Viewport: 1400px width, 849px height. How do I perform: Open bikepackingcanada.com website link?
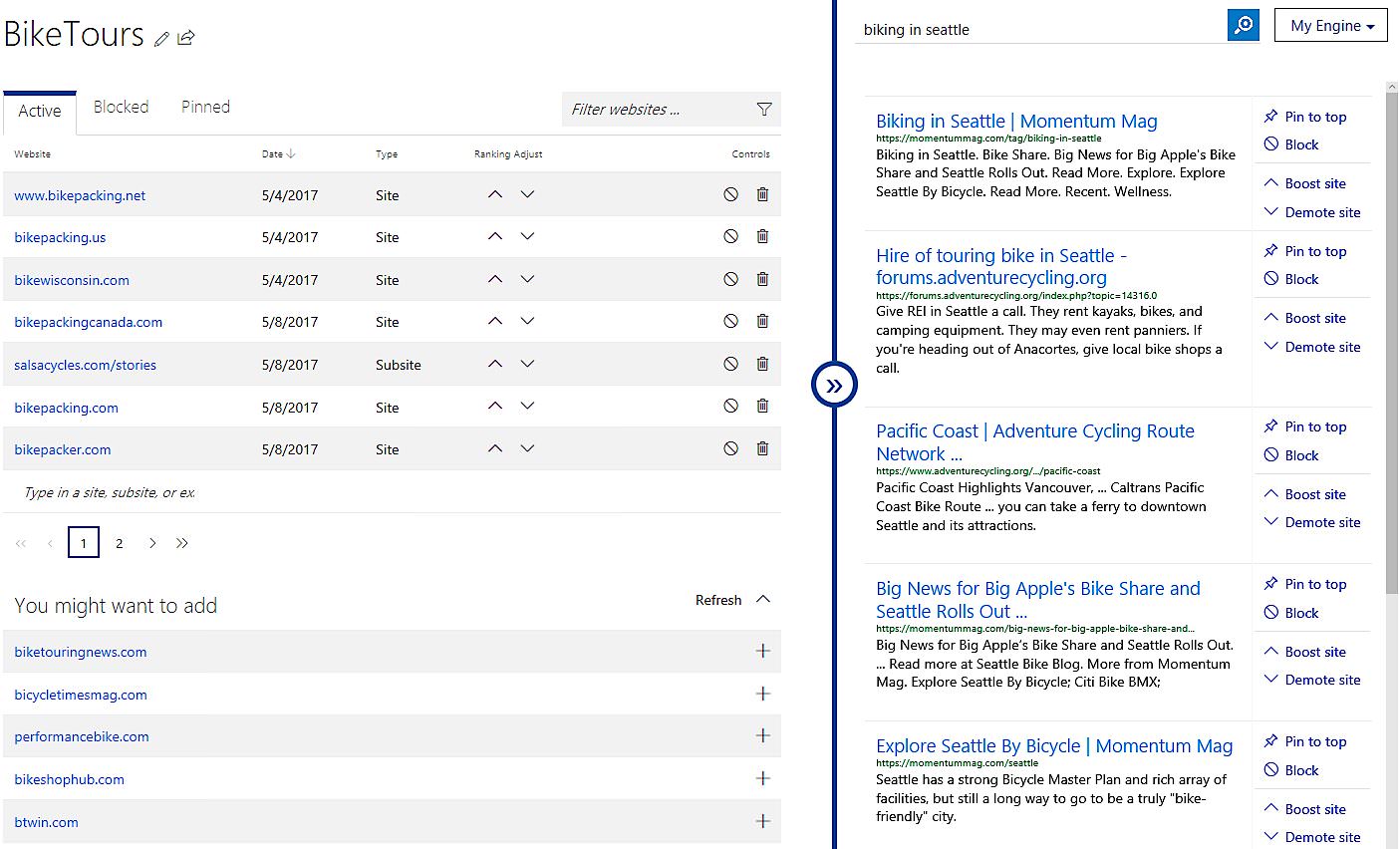[88, 322]
